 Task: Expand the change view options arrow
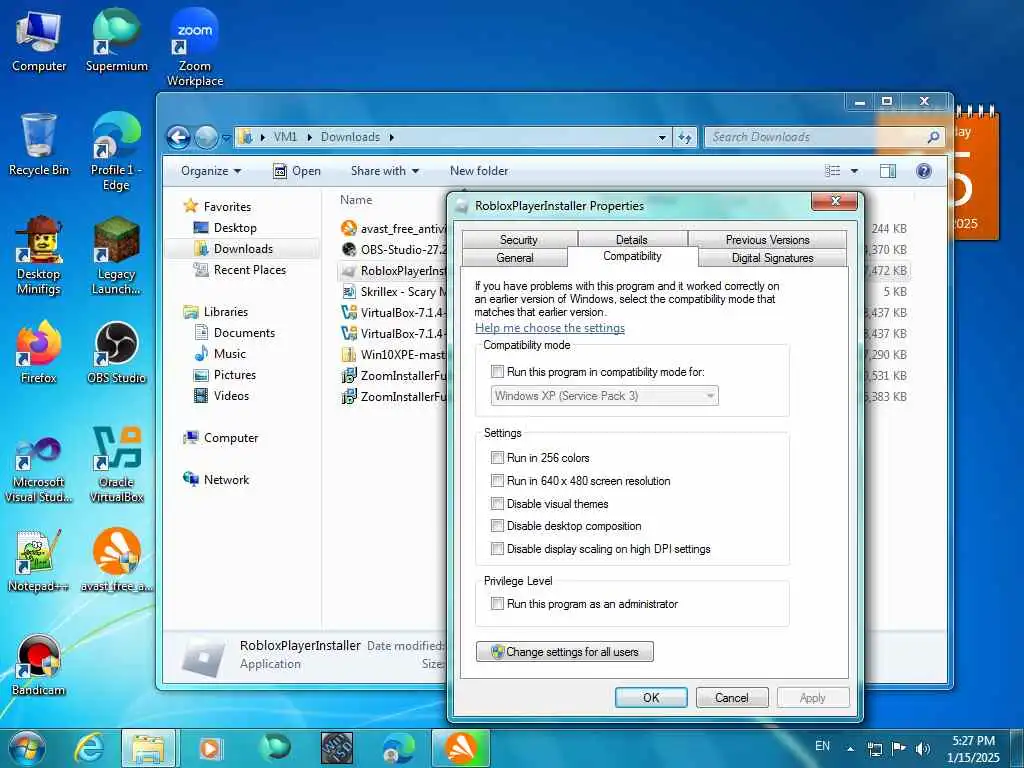854,171
